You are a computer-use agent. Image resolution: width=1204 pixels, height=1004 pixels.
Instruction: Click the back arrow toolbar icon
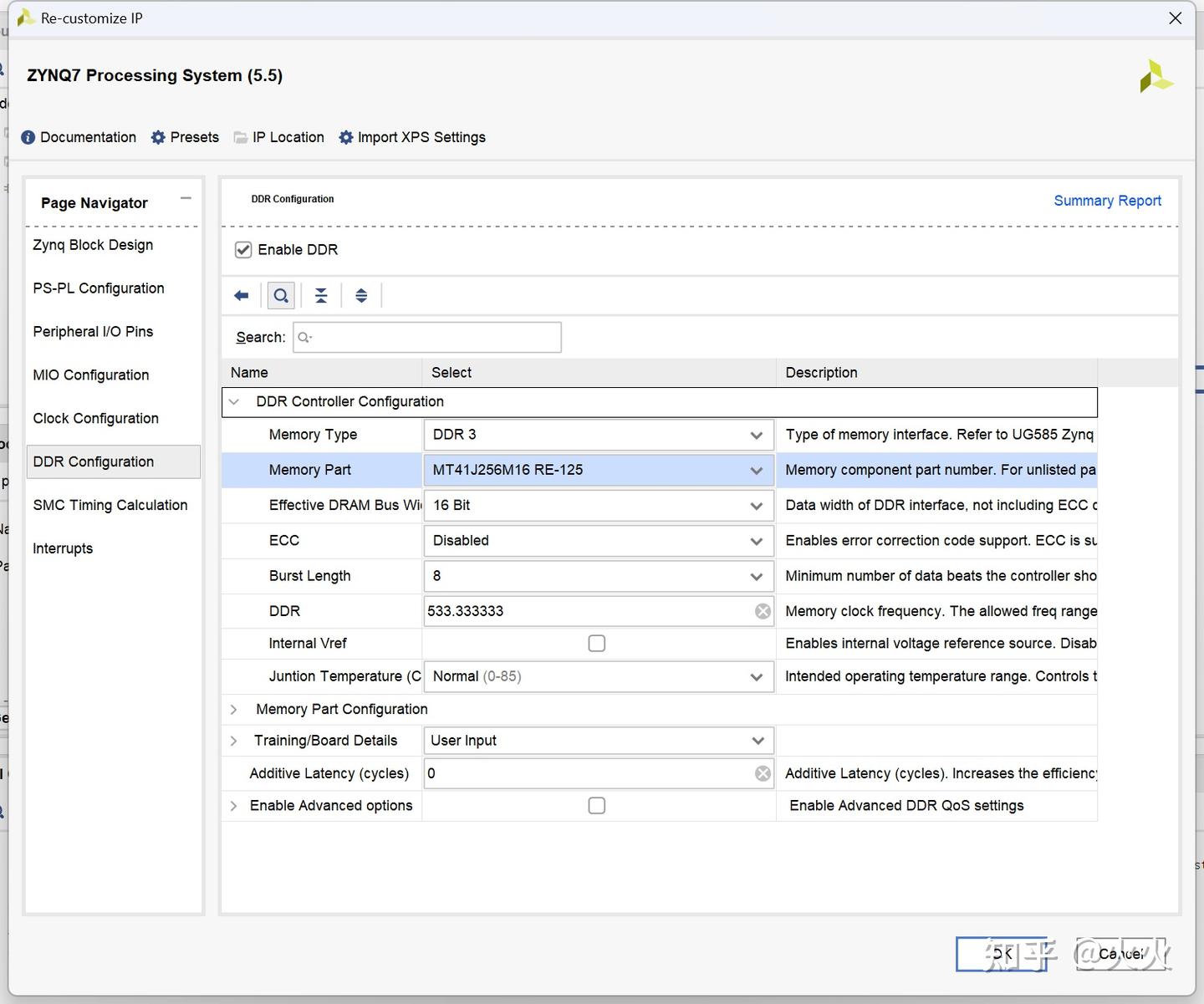pos(242,295)
